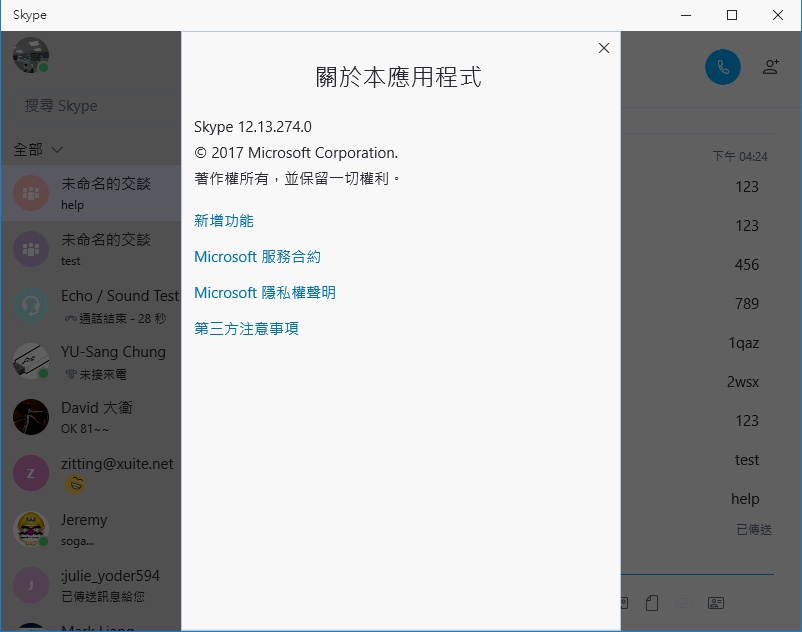
Task: Open the YU-Sang Chung conversation
Action: pyautogui.click(x=91, y=362)
